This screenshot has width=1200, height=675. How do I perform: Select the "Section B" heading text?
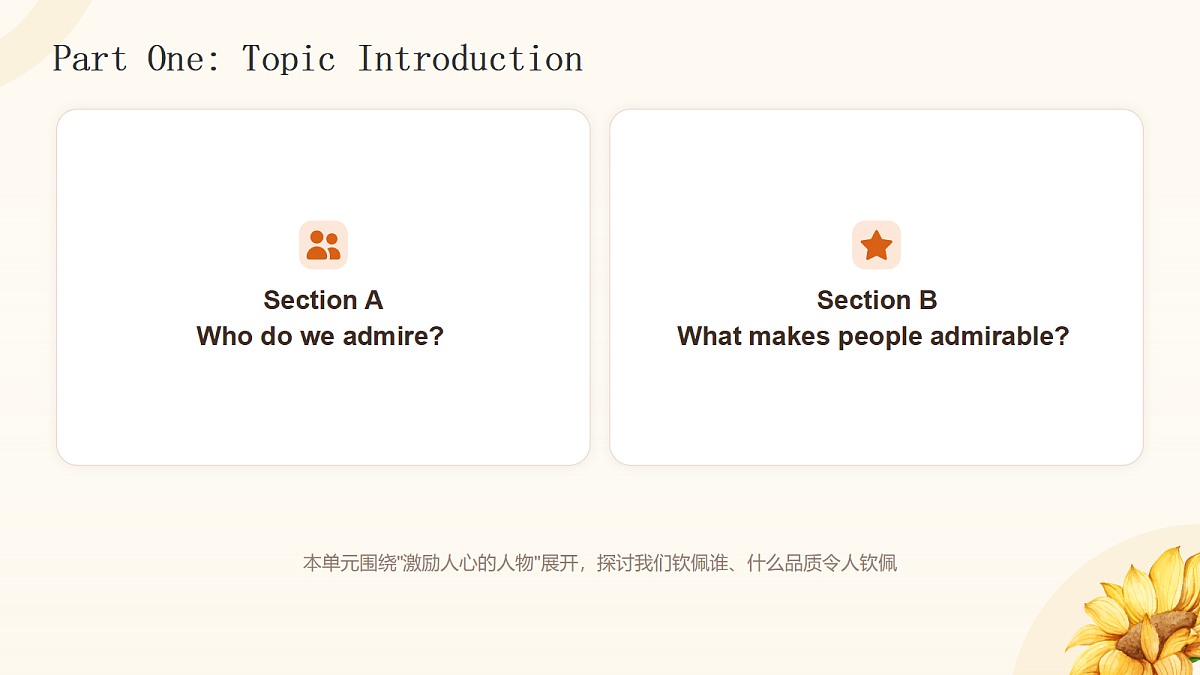(x=877, y=300)
